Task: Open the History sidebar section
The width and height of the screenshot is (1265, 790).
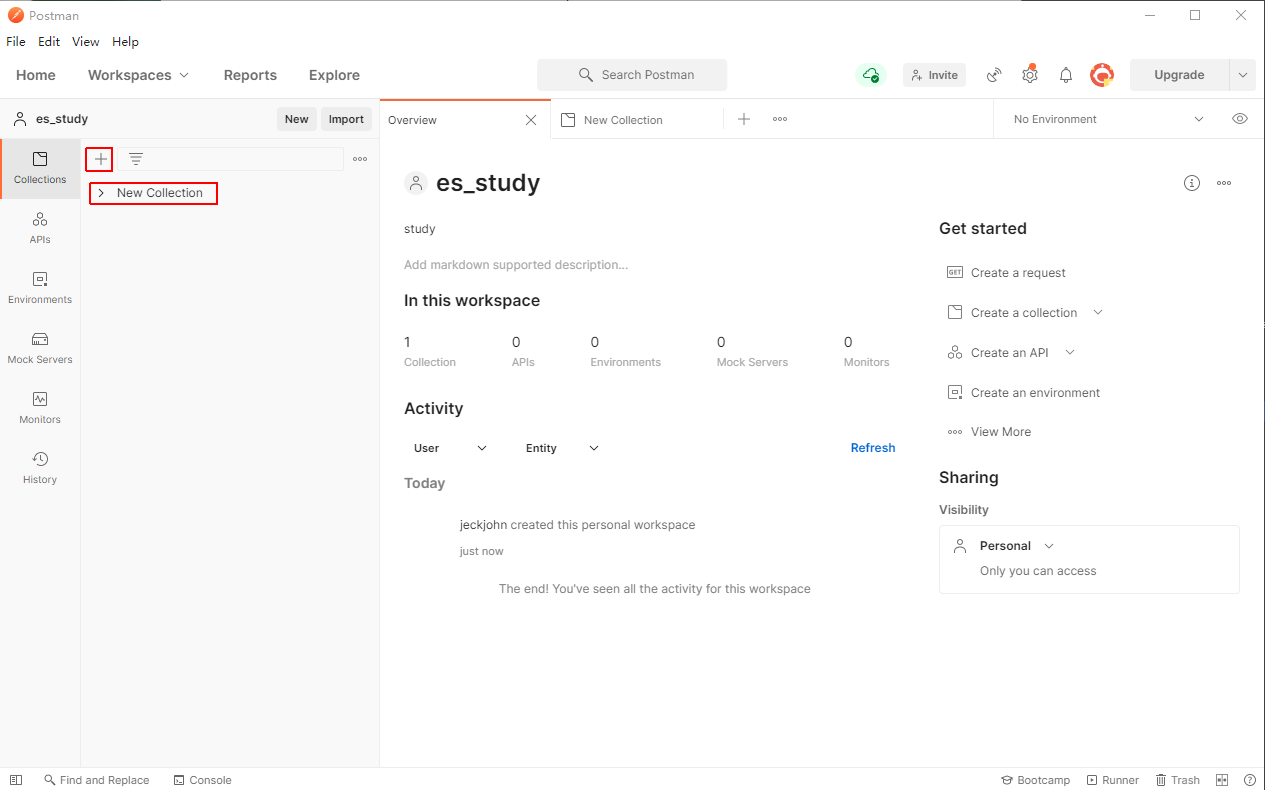Action: tap(40, 468)
